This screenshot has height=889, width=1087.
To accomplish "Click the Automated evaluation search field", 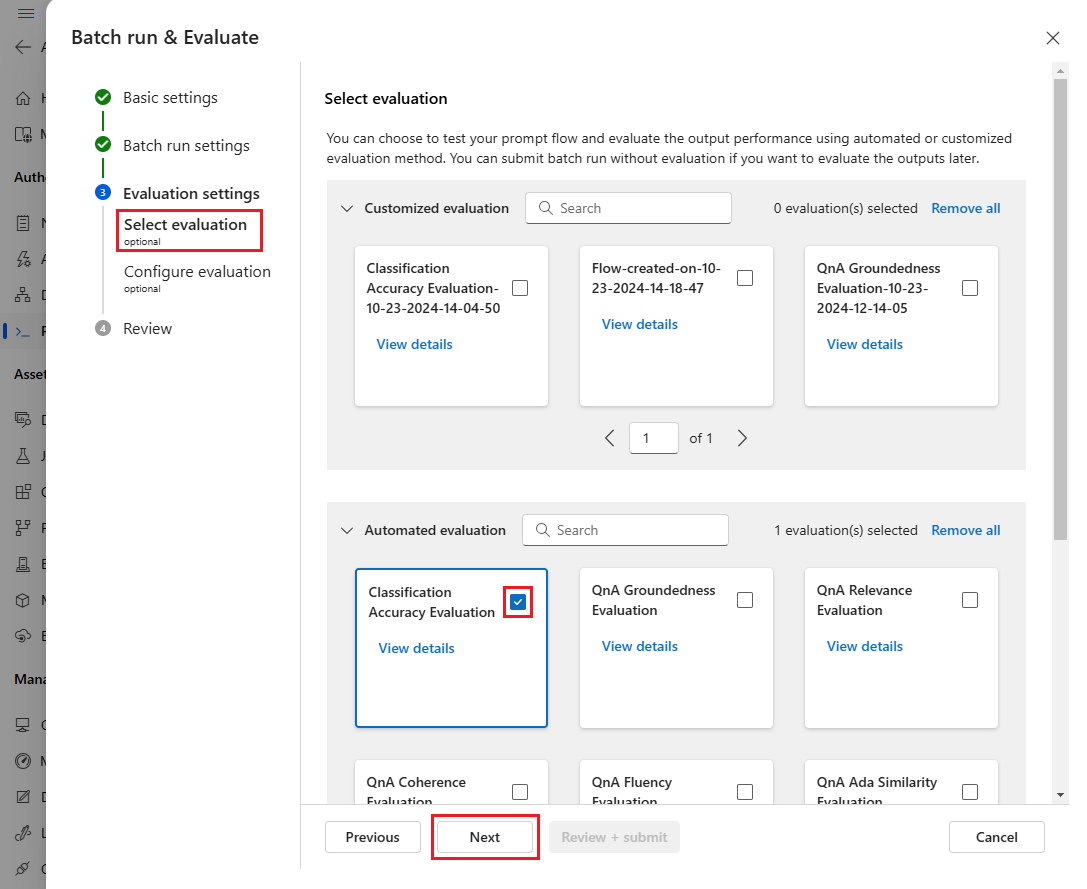I will pyautogui.click(x=625, y=530).
